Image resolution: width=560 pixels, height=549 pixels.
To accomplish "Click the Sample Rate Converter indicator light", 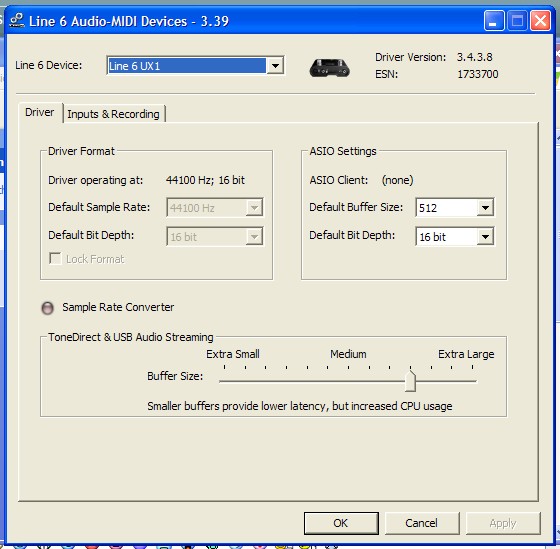I will (48, 308).
